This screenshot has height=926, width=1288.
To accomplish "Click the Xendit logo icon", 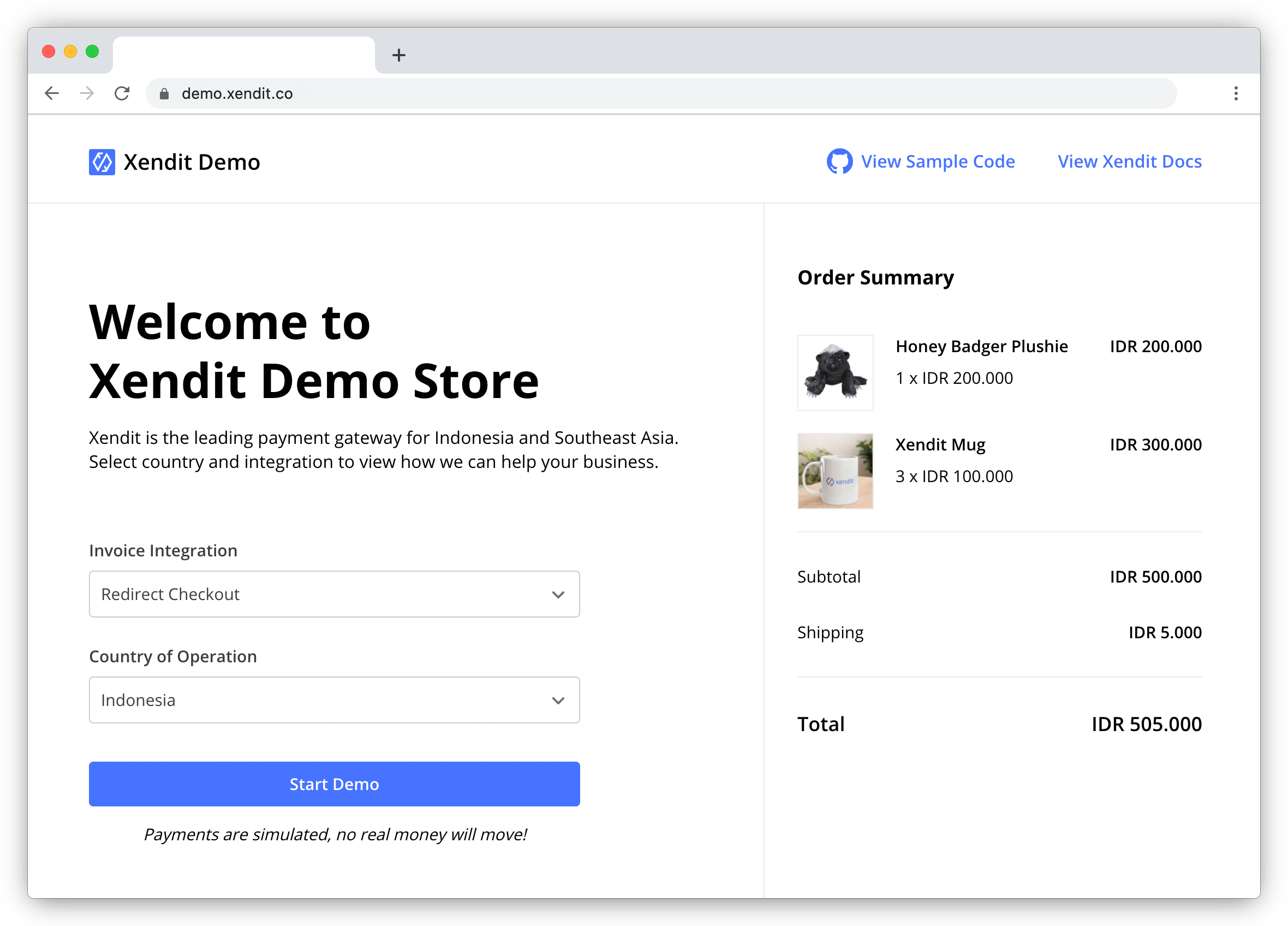I will coord(102,163).
